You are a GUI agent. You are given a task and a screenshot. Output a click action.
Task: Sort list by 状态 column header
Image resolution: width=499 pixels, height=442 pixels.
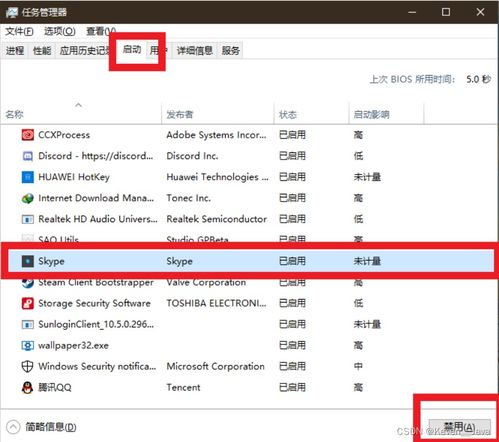click(288, 114)
